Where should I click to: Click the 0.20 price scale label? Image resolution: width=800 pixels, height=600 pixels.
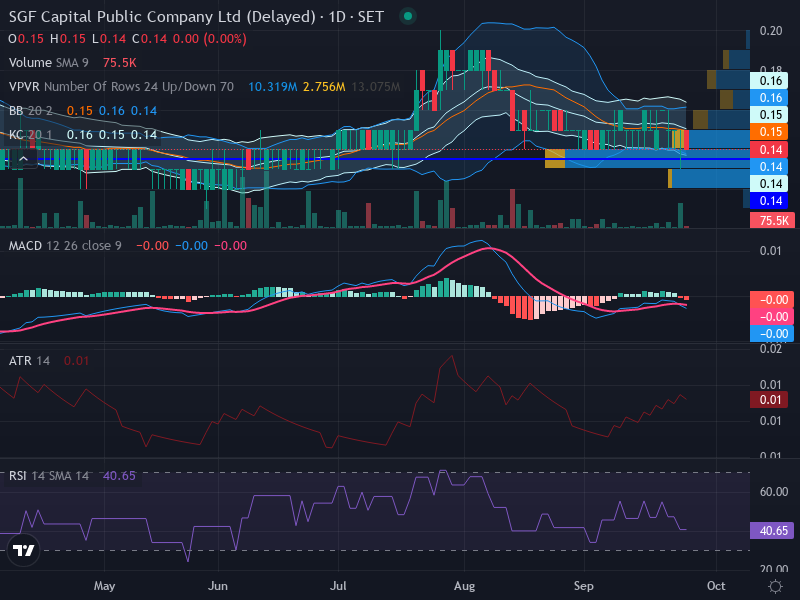click(x=771, y=31)
